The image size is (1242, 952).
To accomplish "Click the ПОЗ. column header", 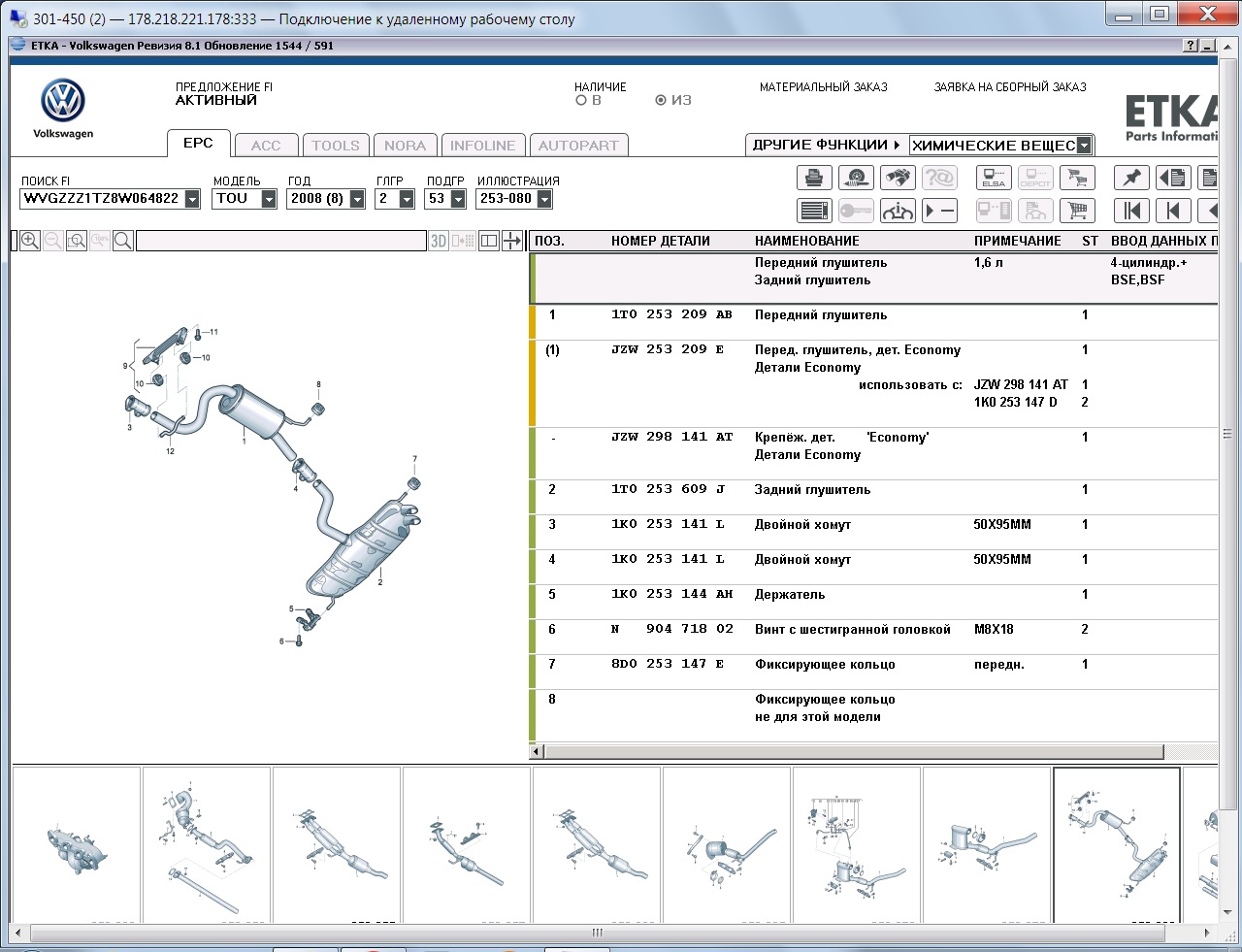I will (x=549, y=241).
